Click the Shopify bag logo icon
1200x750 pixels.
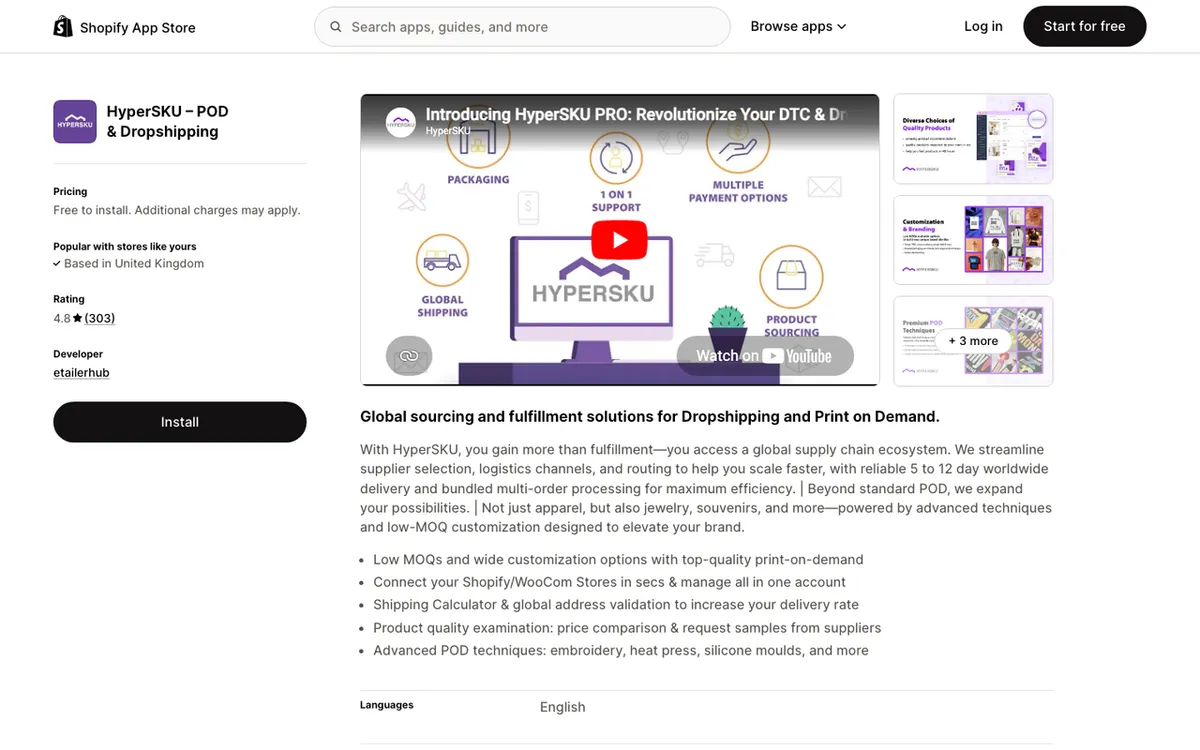[63, 27]
